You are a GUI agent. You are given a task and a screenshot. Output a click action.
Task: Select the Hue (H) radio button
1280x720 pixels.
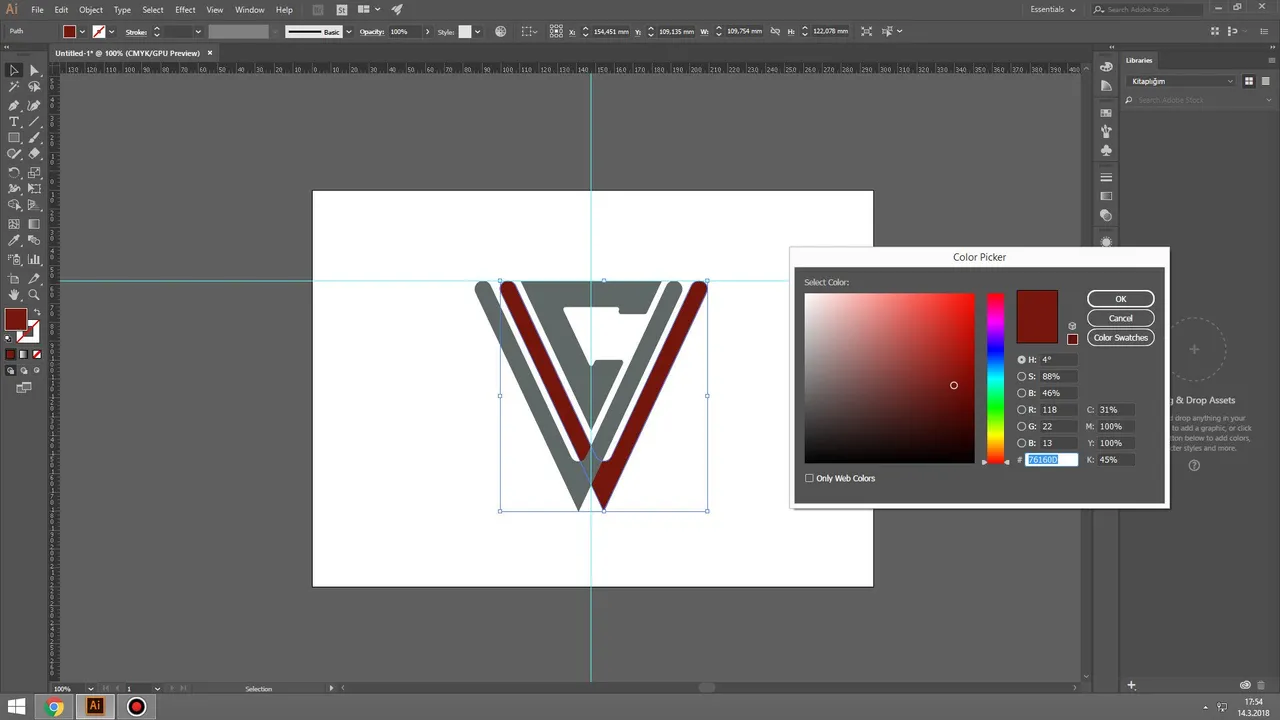[1022, 360]
